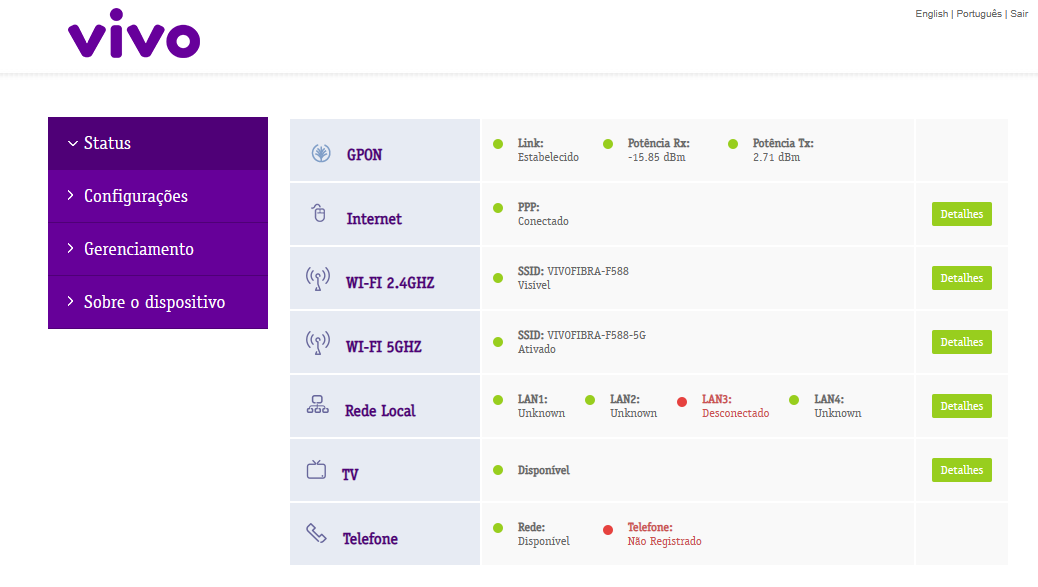Click the 2.71 dBm Tx value

777,158
